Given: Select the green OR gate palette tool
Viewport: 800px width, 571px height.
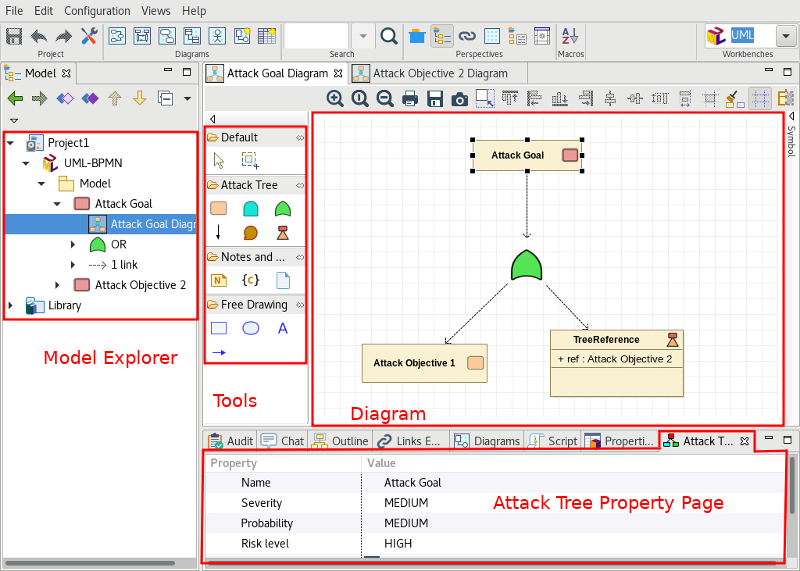Looking at the screenshot, I should (x=283, y=208).
